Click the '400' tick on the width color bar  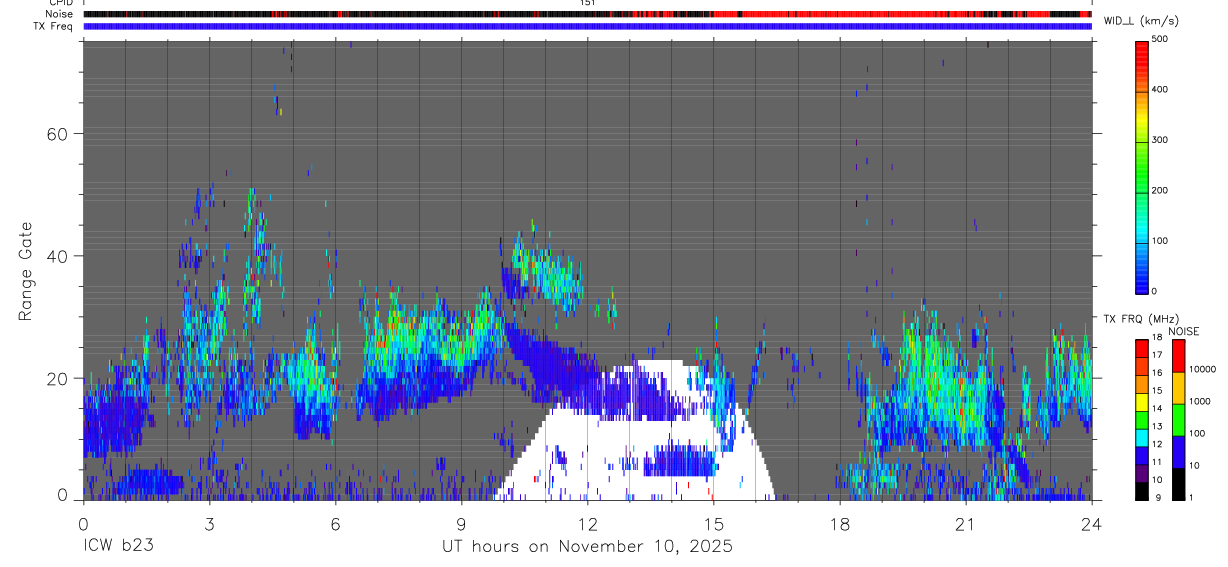tap(1161, 90)
